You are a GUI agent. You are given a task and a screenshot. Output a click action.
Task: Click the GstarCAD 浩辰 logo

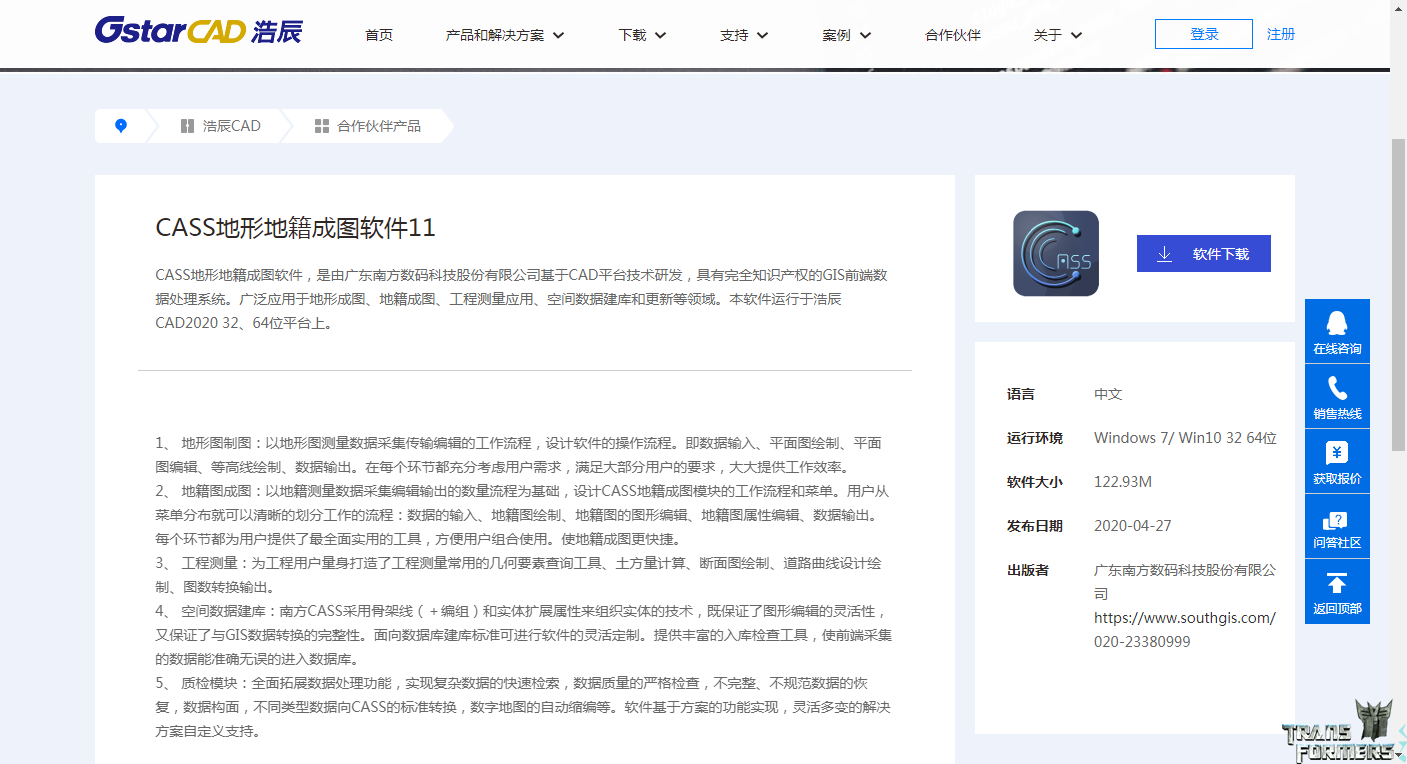tap(198, 30)
